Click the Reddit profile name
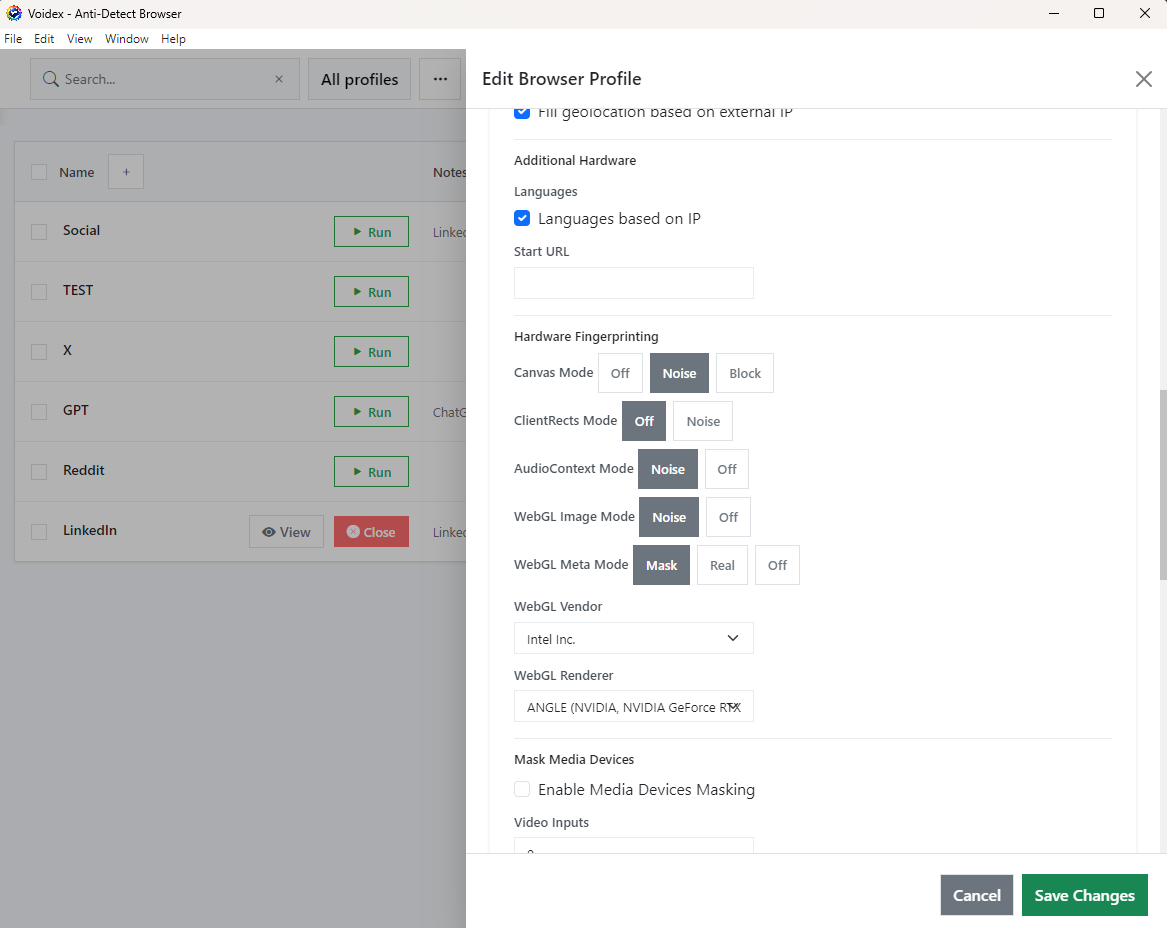The height and width of the screenshot is (928, 1167). point(83,470)
